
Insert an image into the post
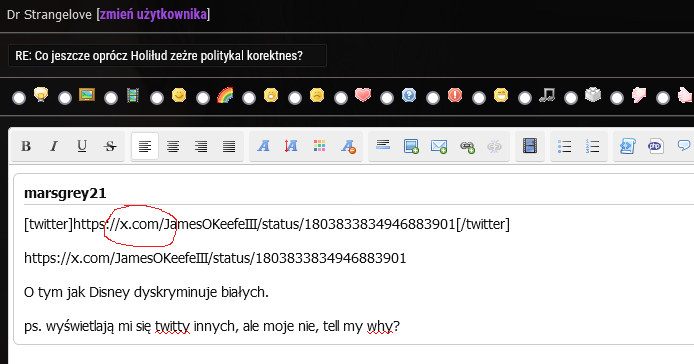pos(411,146)
